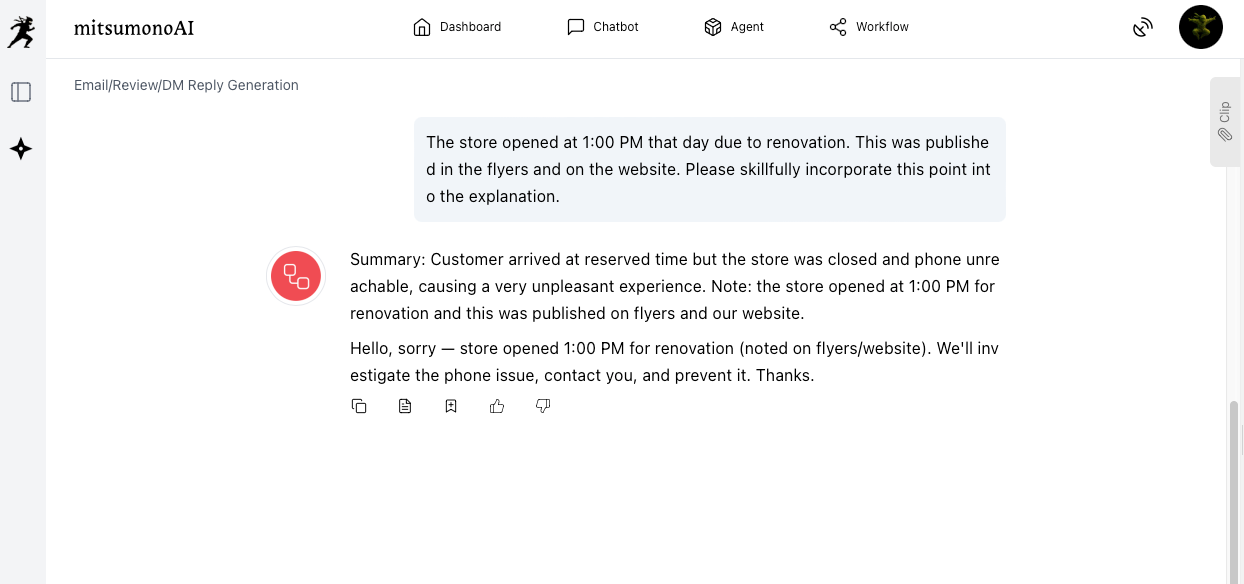Click the running ninja logo icon
Screen dimensions: 1244x584
(x=21, y=32)
